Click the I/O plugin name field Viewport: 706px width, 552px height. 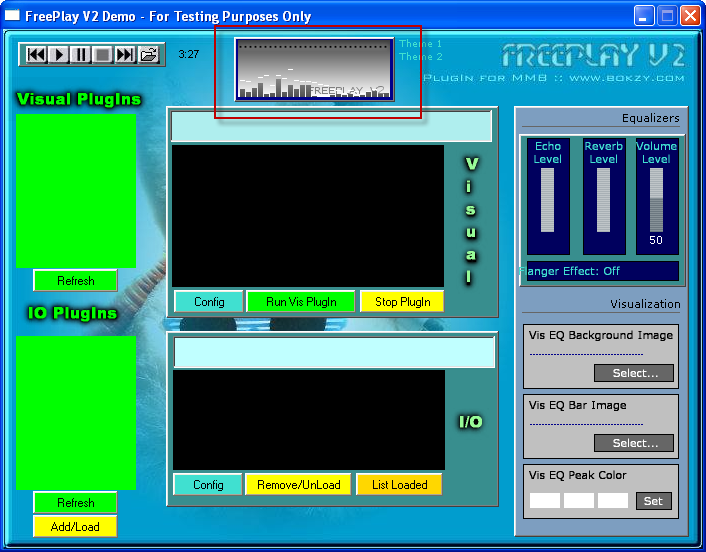click(x=334, y=352)
